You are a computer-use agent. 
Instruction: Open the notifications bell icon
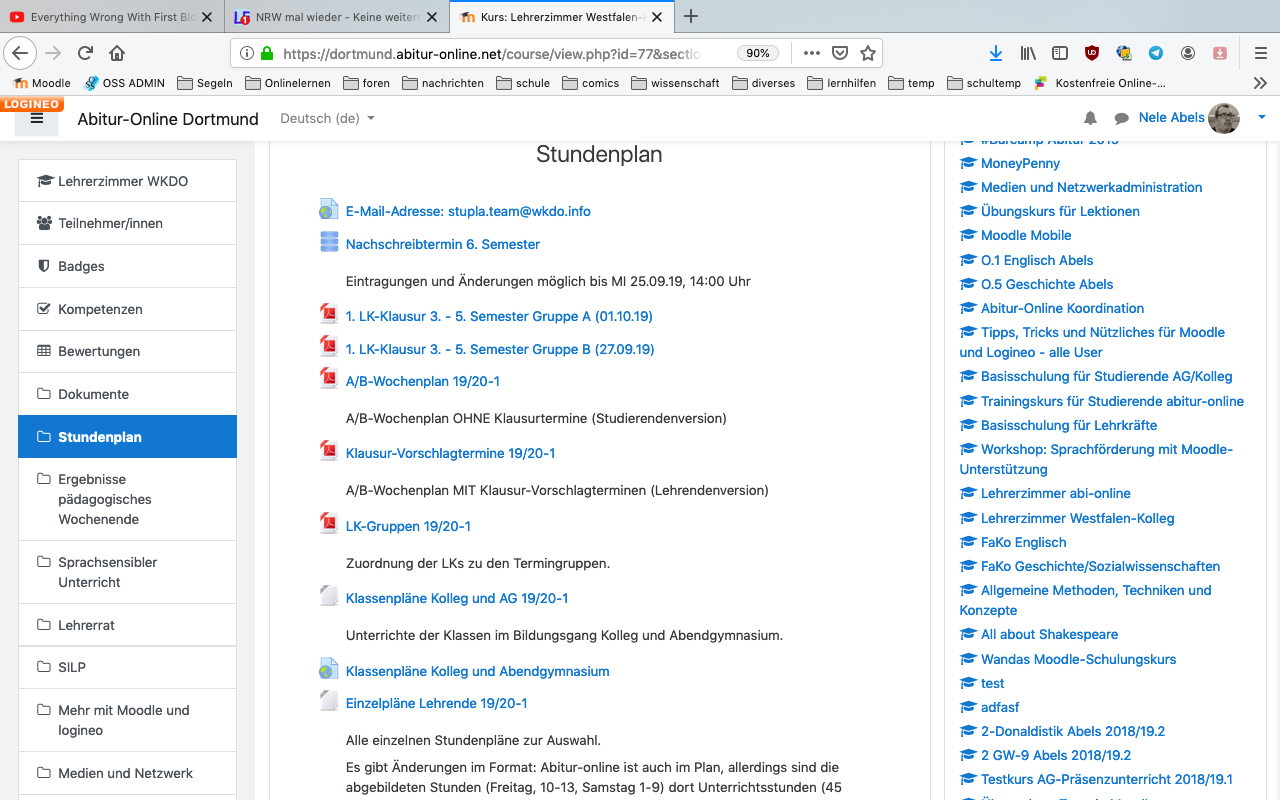click(x=1090, y=118)
